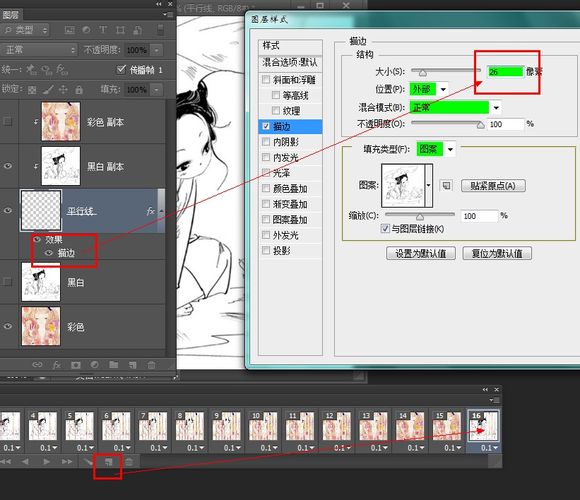This screenshot has width=580, height=500.
Task: Open the layer 不透明度 slider arrow
Action: point(157,50)
